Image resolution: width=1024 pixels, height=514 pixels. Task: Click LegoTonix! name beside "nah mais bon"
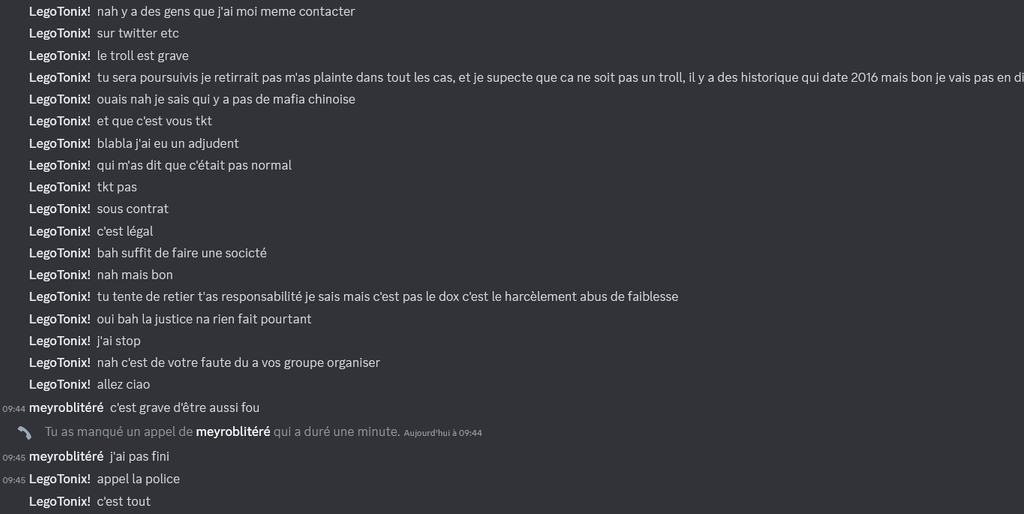pyautogui.click(x=59, y=275)
